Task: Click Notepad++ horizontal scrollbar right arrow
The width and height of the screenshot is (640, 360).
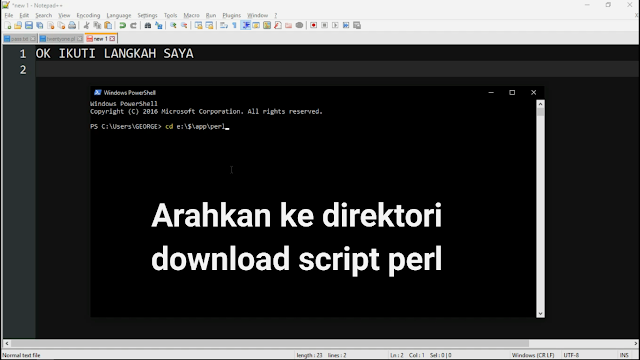Action: point(636,344)
